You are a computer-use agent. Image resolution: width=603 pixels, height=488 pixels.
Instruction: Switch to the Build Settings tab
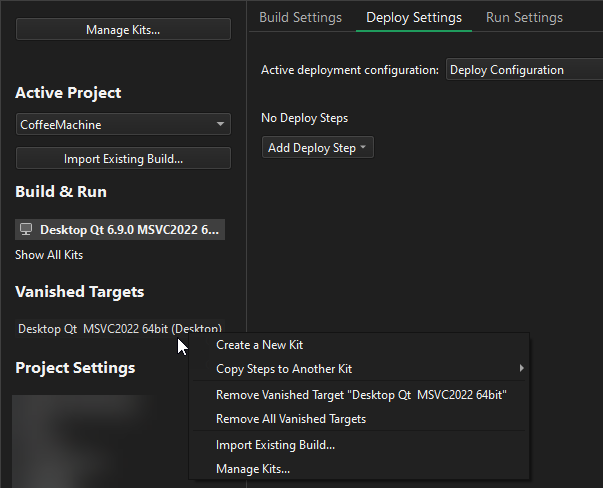(x=300, y=17)
